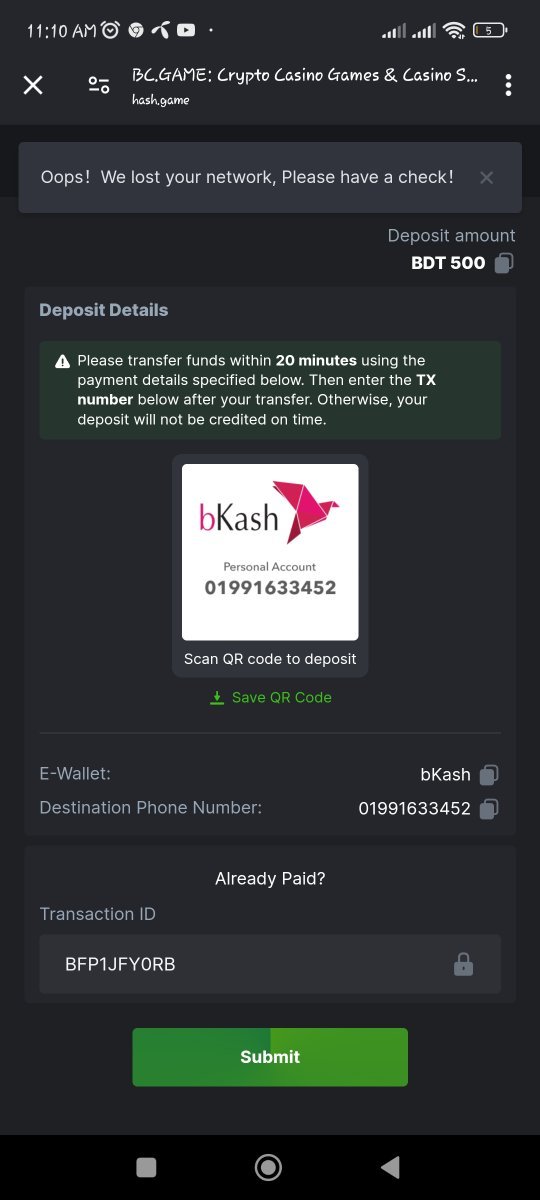Tap the lock icon in Transaction ID field
The width and height of the screenshot is (540, 1200).
click(463, 964)
